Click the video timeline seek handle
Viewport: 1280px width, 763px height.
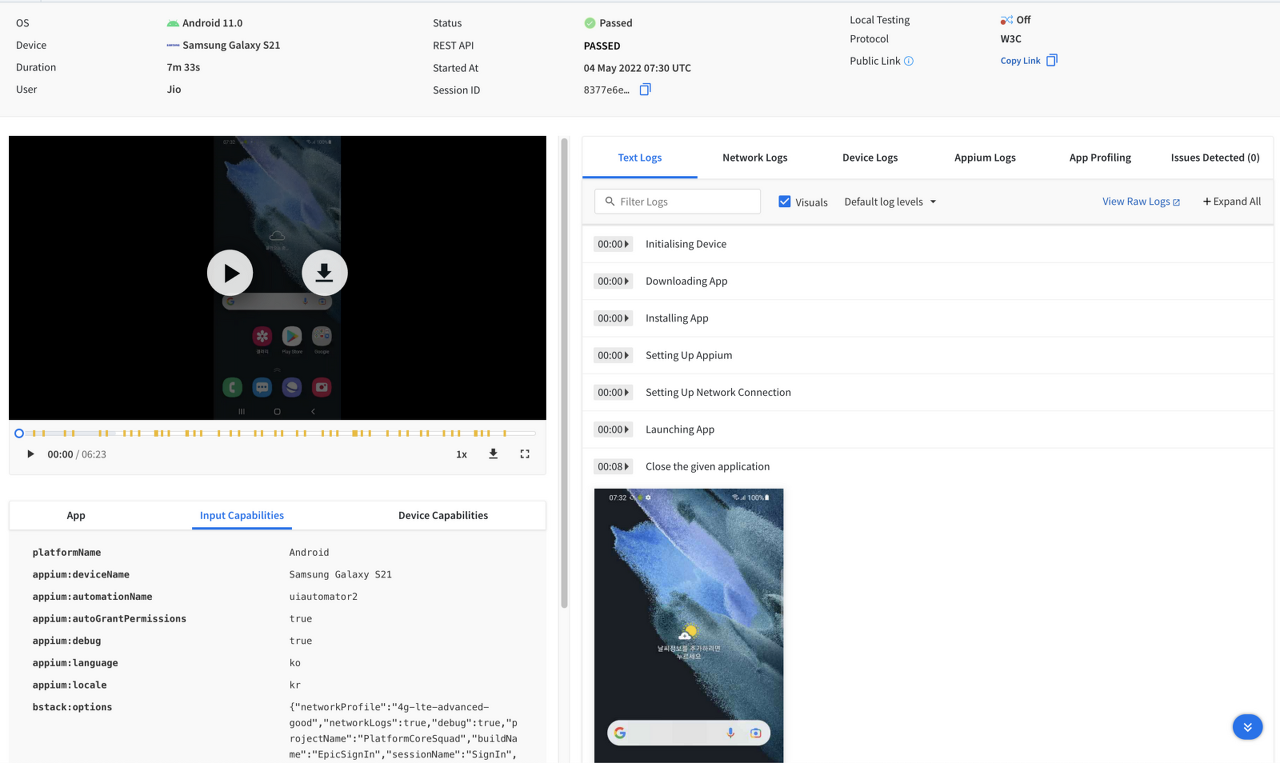tap(19, 433)
